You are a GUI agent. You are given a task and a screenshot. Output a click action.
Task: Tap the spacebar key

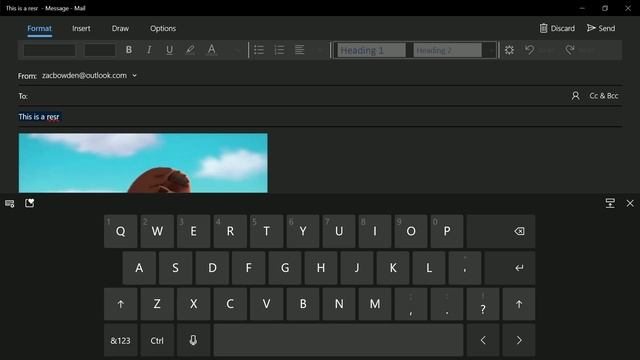pyautogui.click(x=338, y=340)
